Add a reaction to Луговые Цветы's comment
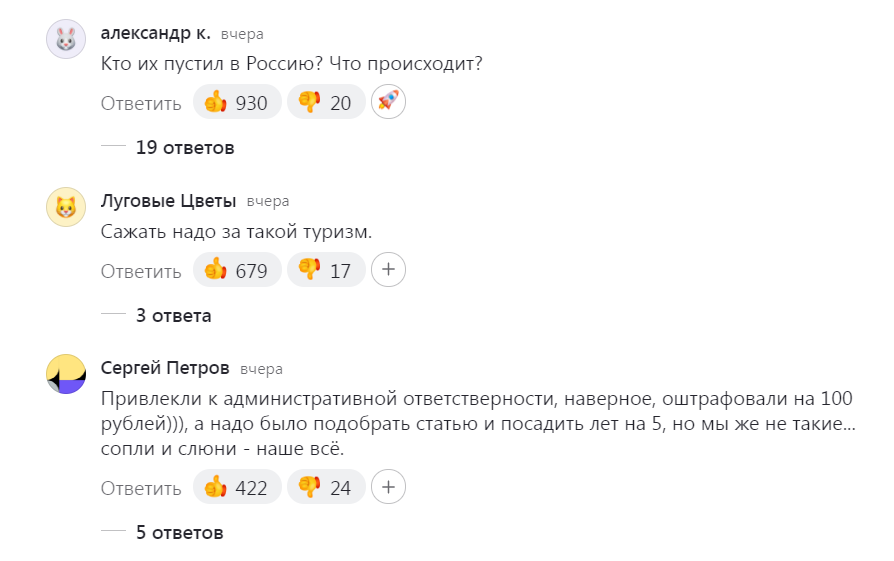The image size is (894, 561). click(388, 269)
